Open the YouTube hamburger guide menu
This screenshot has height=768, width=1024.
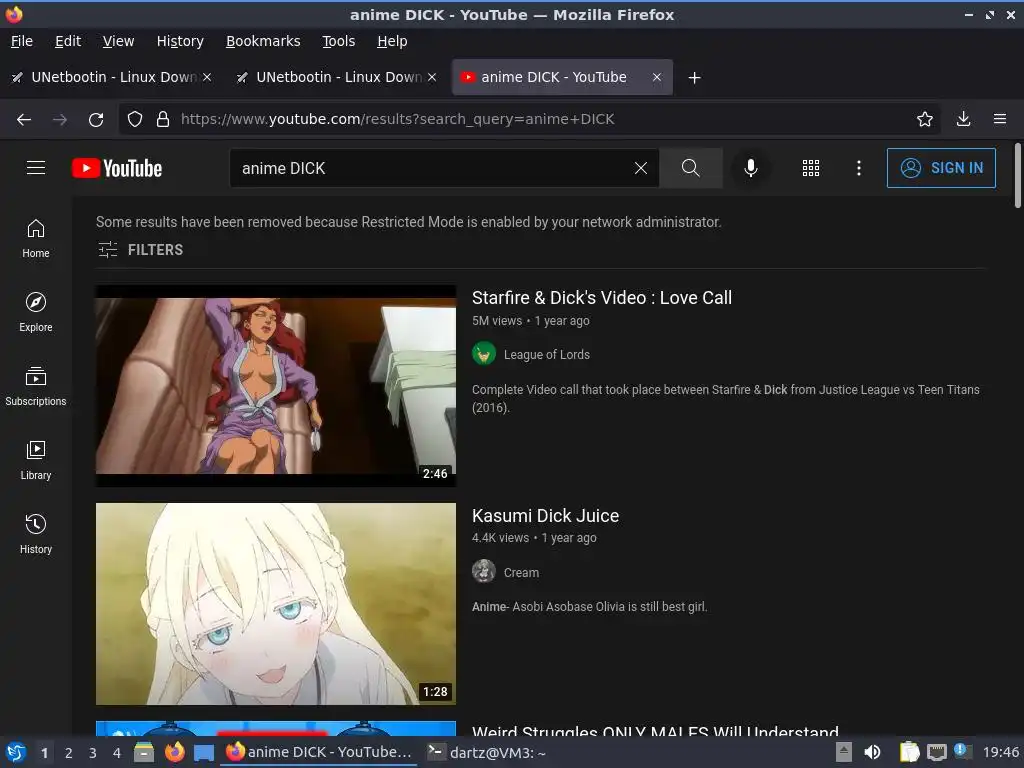tap(36, 168)
